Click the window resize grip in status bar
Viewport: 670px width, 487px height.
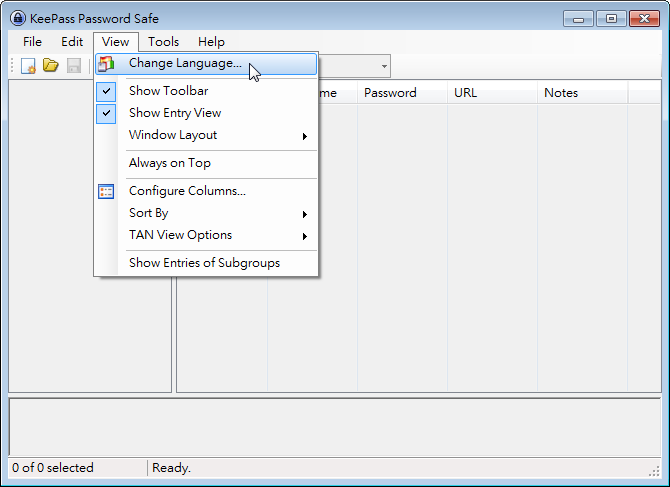tap(654, 470)
